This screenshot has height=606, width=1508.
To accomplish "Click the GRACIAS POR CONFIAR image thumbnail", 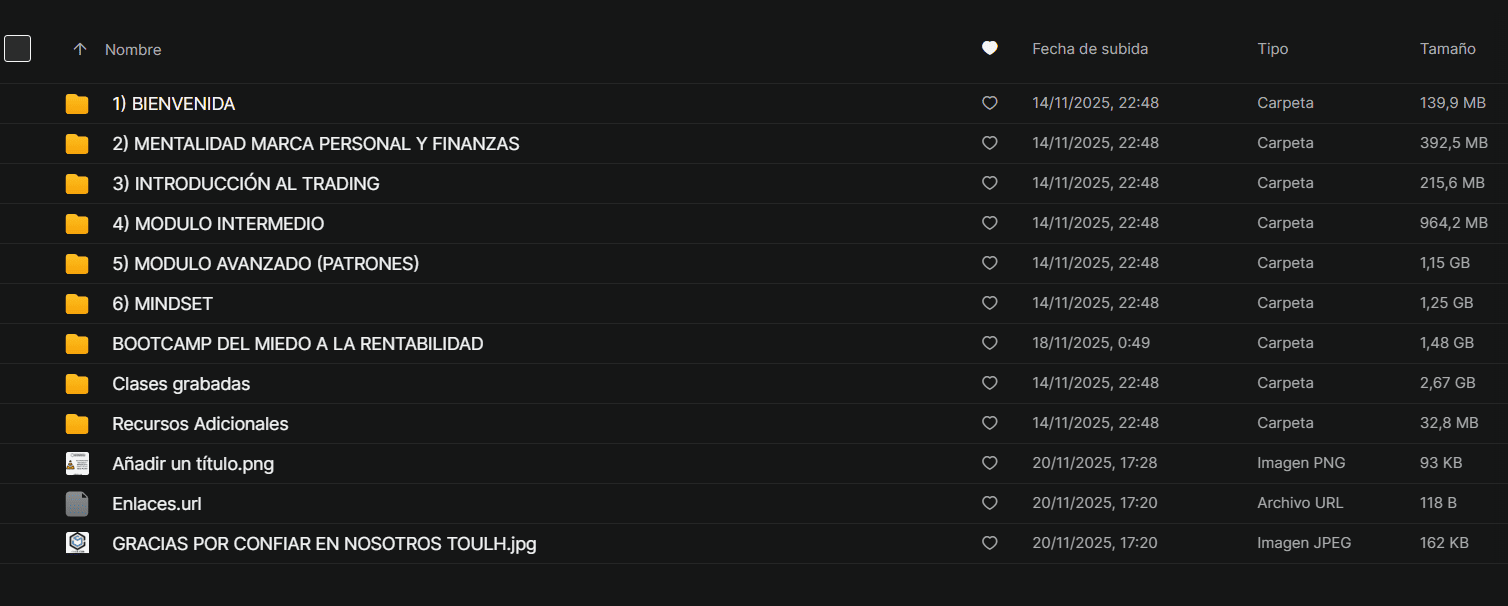I will click(x=77, y=543).
